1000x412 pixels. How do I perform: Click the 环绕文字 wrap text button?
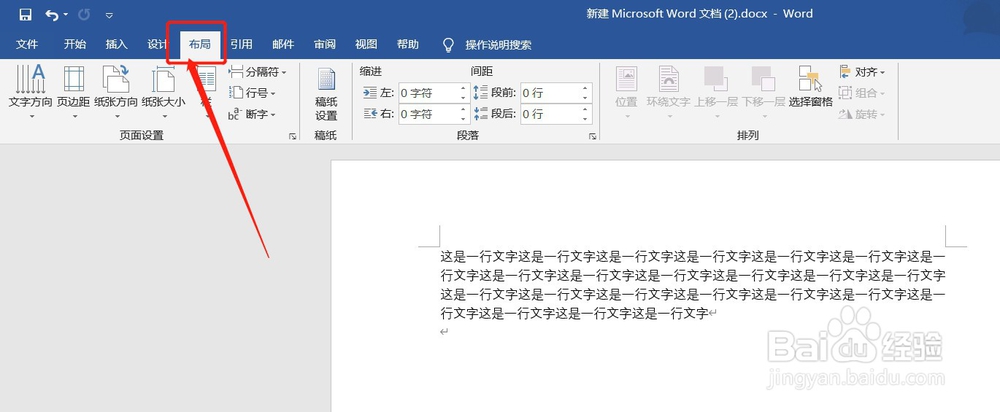coord(668,92)
